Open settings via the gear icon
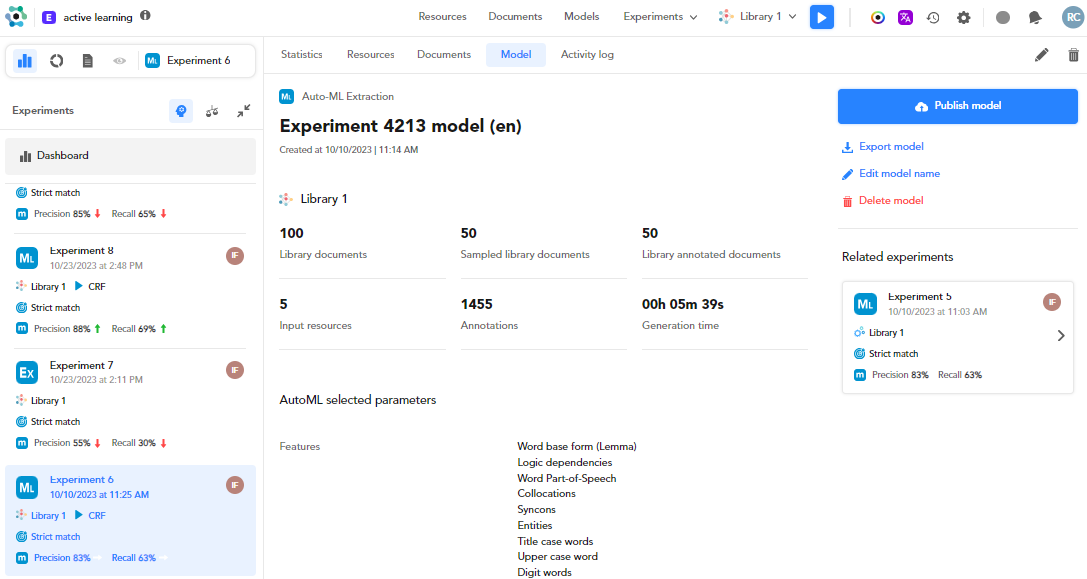Viewport: 1087px width, 579px height. (x=963, y=17)
